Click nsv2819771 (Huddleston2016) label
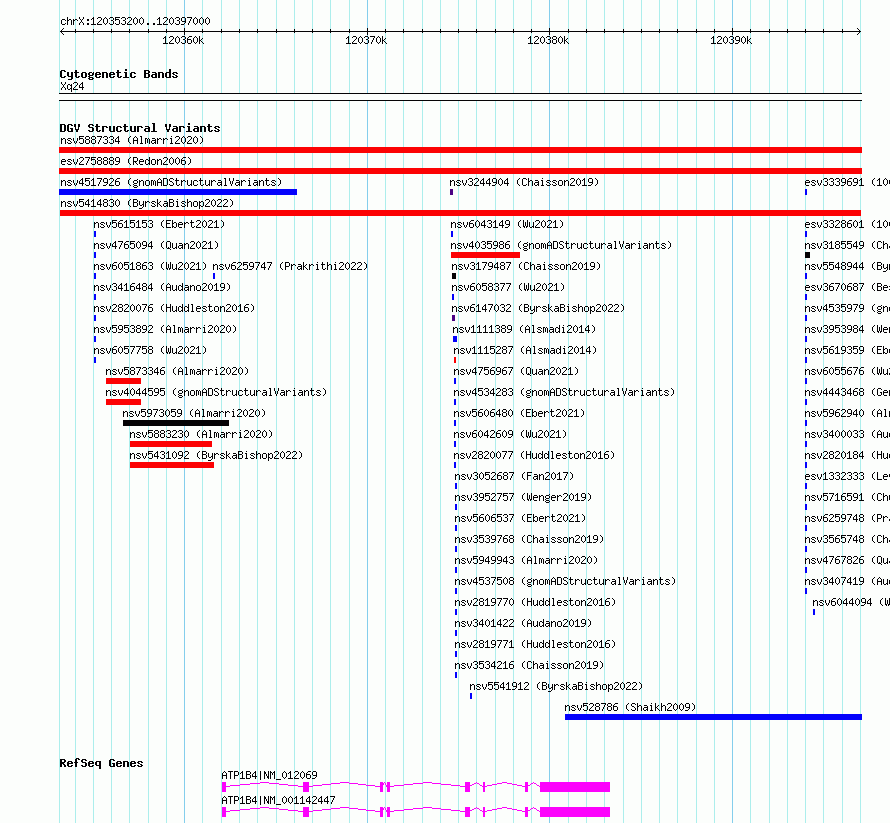The height and width of the screenshot is (823, 890). (x=536, y=644)
